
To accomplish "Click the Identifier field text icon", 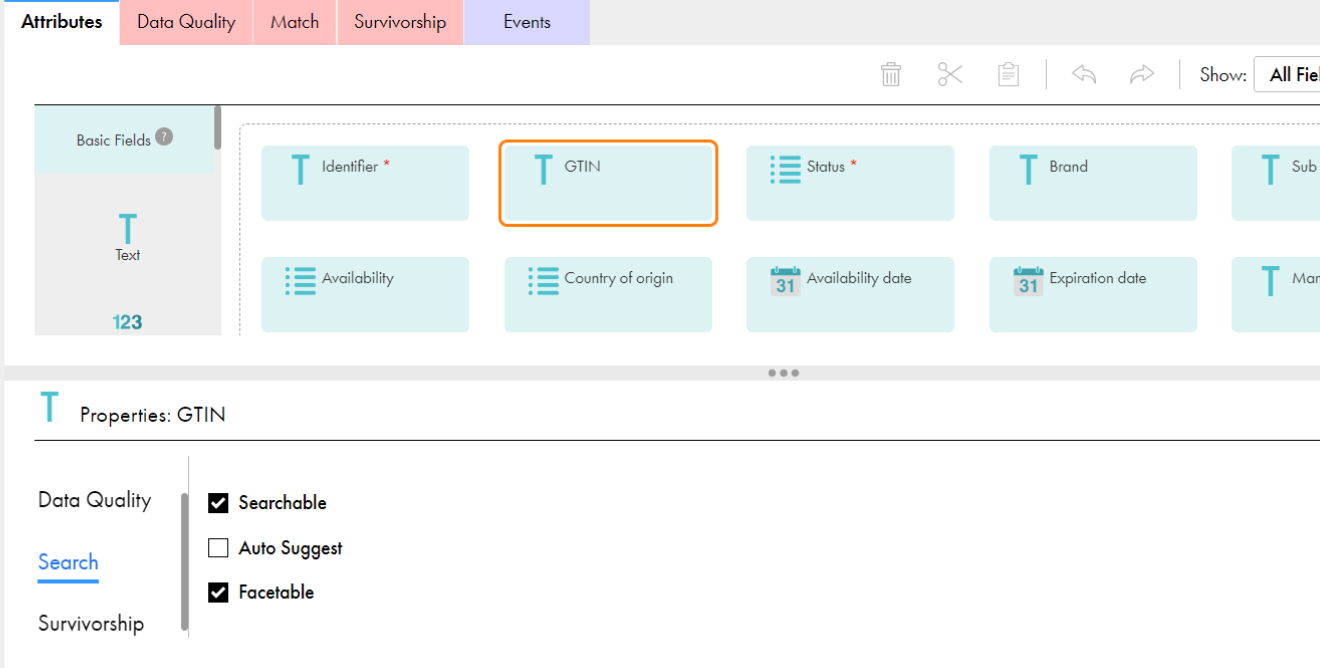I will 300,170.
